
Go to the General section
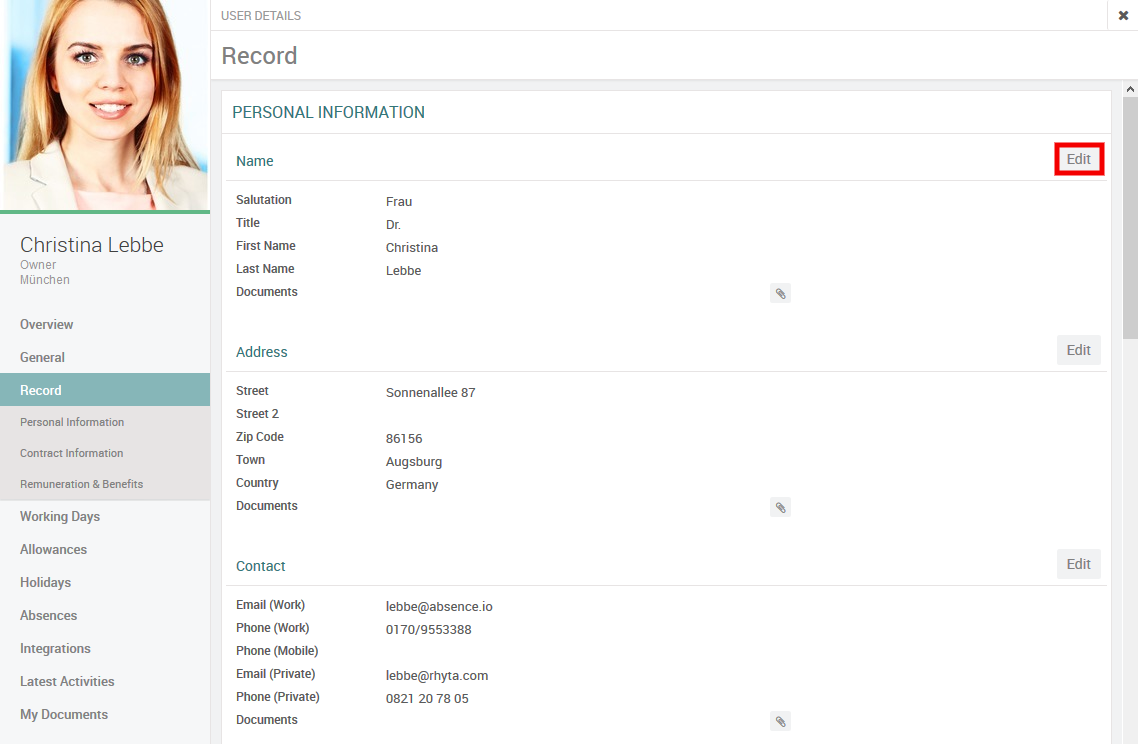42,357
